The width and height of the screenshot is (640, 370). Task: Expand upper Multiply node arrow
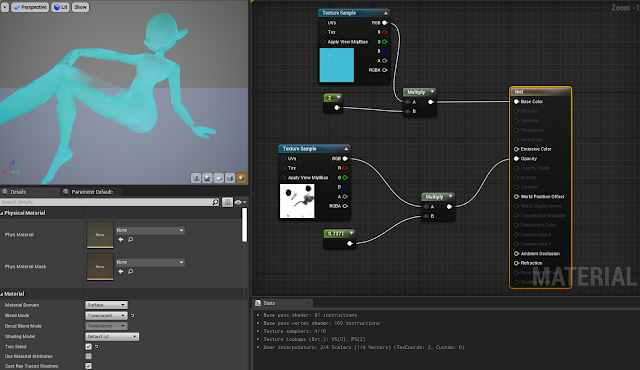point(432,92)
